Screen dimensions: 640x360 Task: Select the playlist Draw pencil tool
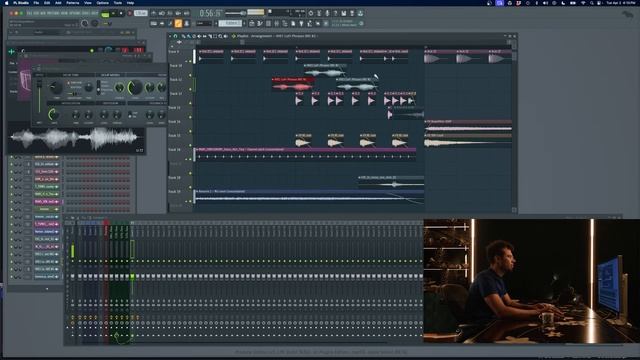click(184, 36)
